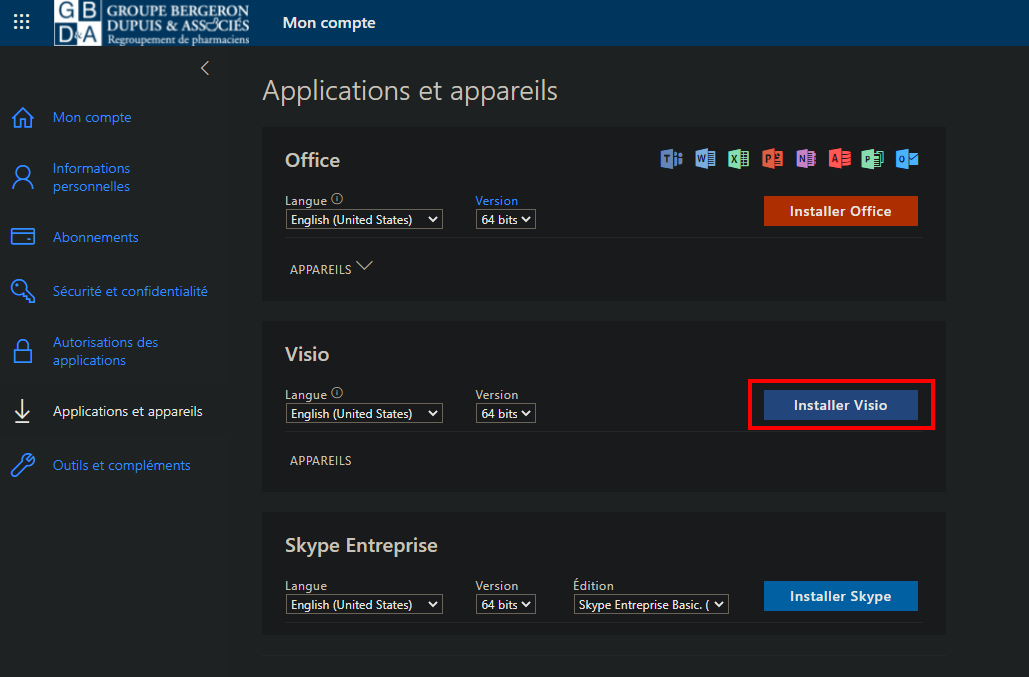Open the app launcher waffle icon
This screenshot has width=1029, height=677.
coord(22,22)
